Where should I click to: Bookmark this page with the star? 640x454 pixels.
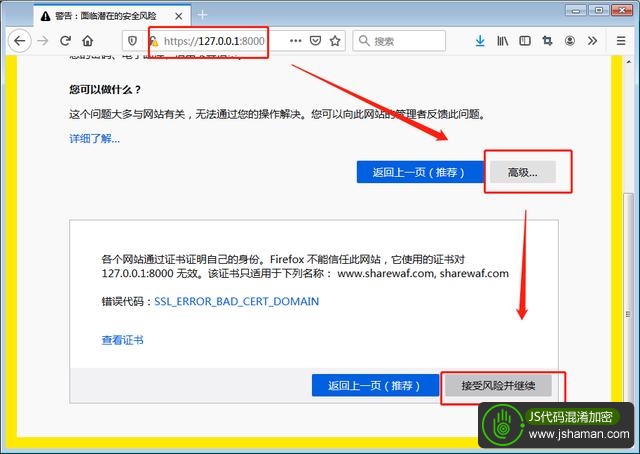click(335, 41)
